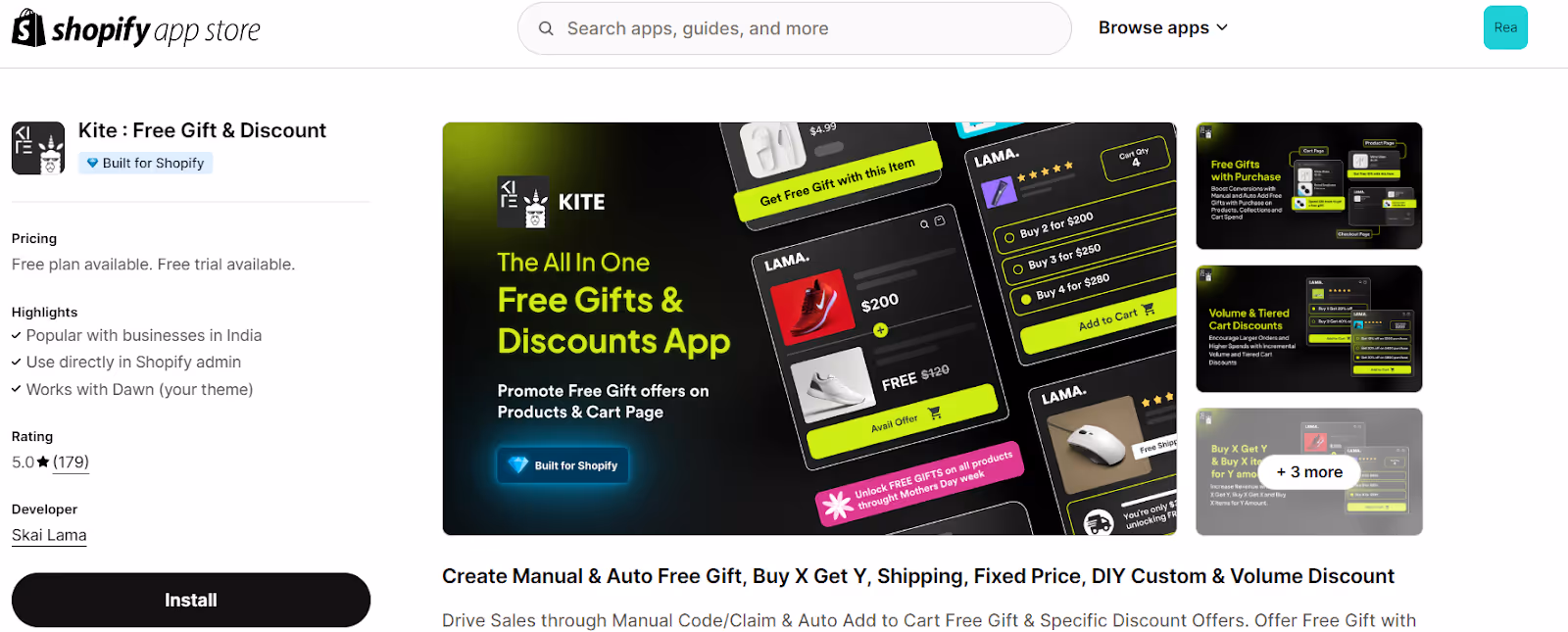Show the '+ 3 more' screenshots

[x=1309, y=472]
